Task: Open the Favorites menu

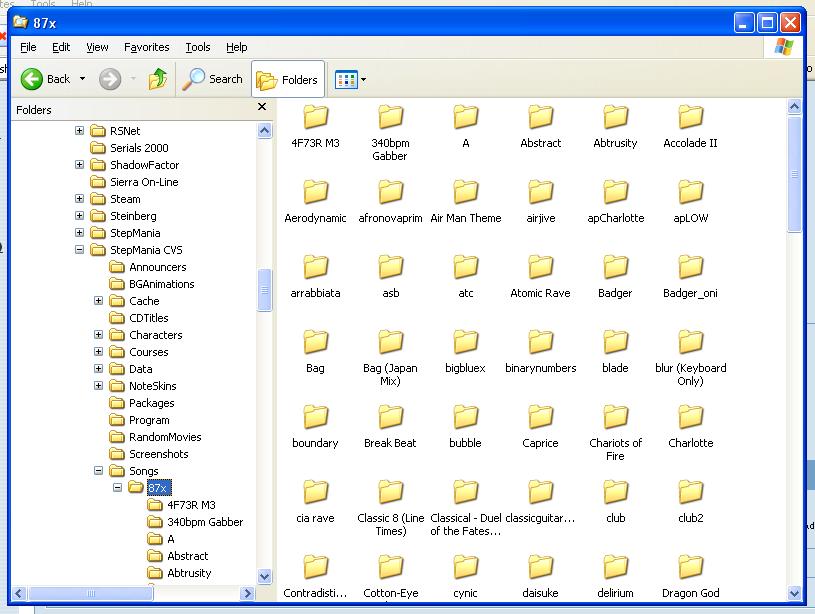Action: pos(147,47)
